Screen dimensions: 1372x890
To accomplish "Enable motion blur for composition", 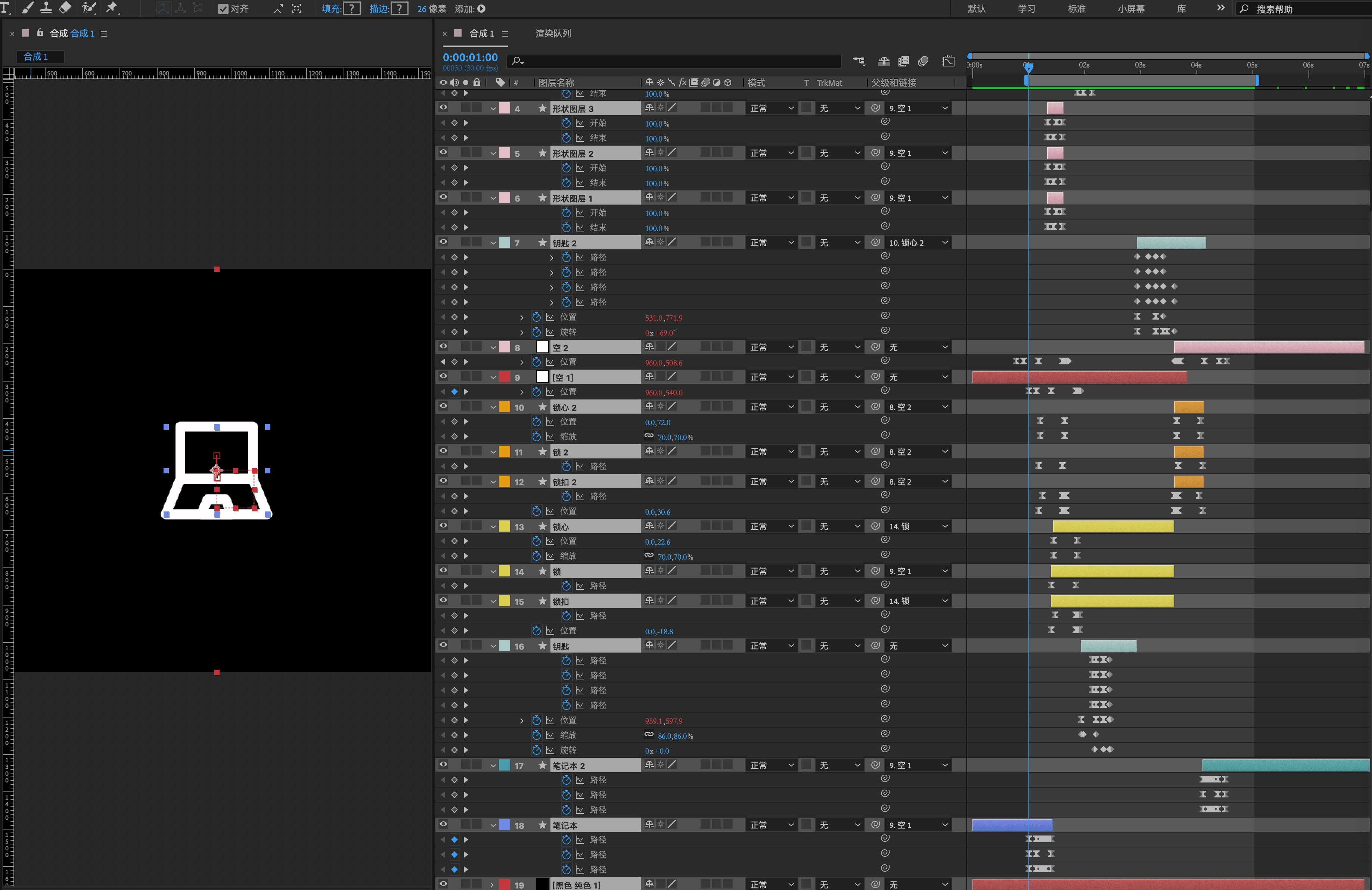I will coord(923,61).
